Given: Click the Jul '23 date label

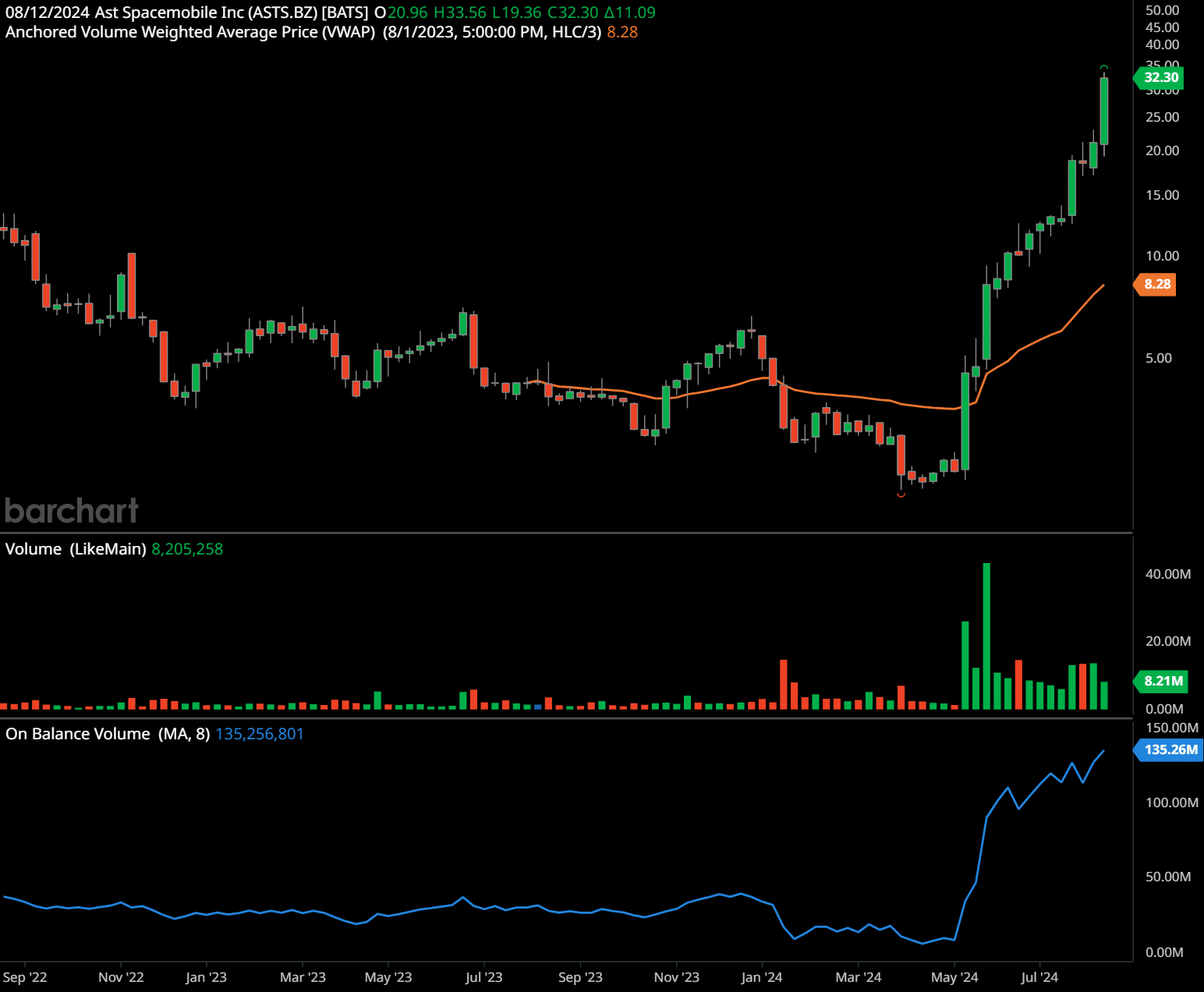Looking at the screenshot, I should 483,977.
